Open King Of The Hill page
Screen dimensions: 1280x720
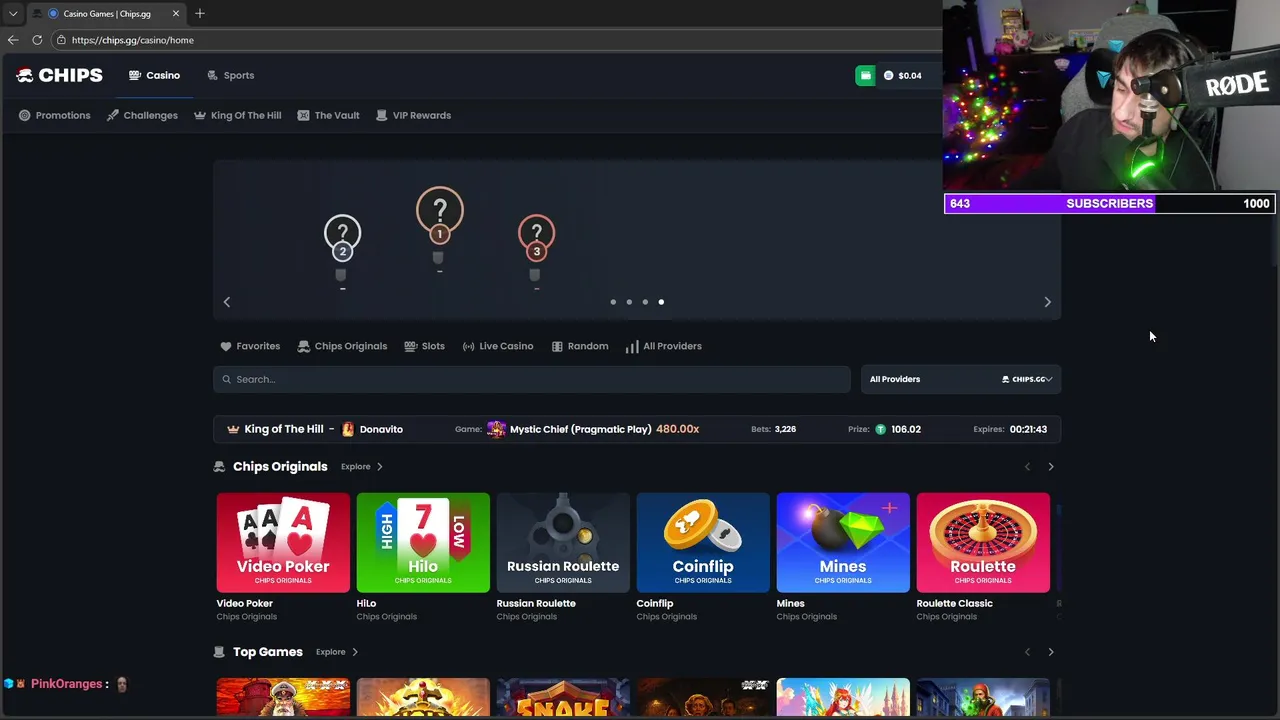tap(237, 115)
